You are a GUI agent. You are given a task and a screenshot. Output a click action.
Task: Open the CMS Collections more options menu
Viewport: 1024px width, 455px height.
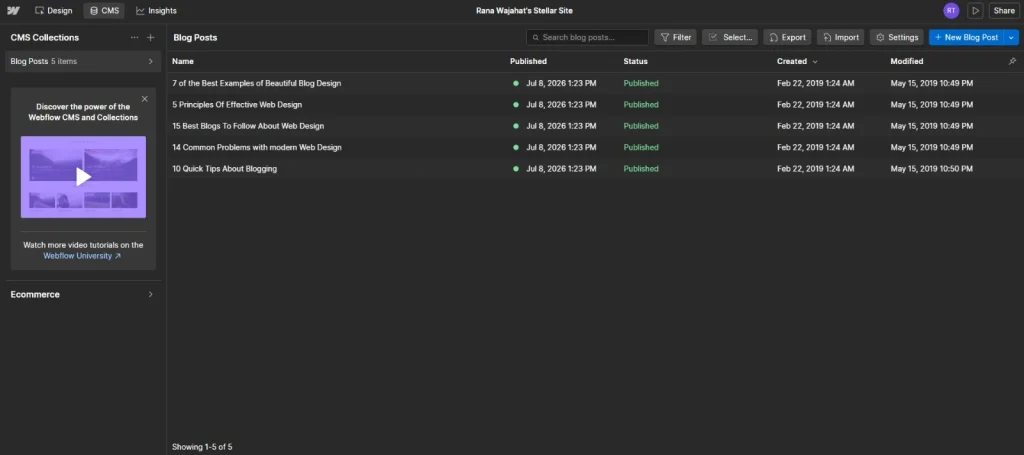click(x=135, y=37)
